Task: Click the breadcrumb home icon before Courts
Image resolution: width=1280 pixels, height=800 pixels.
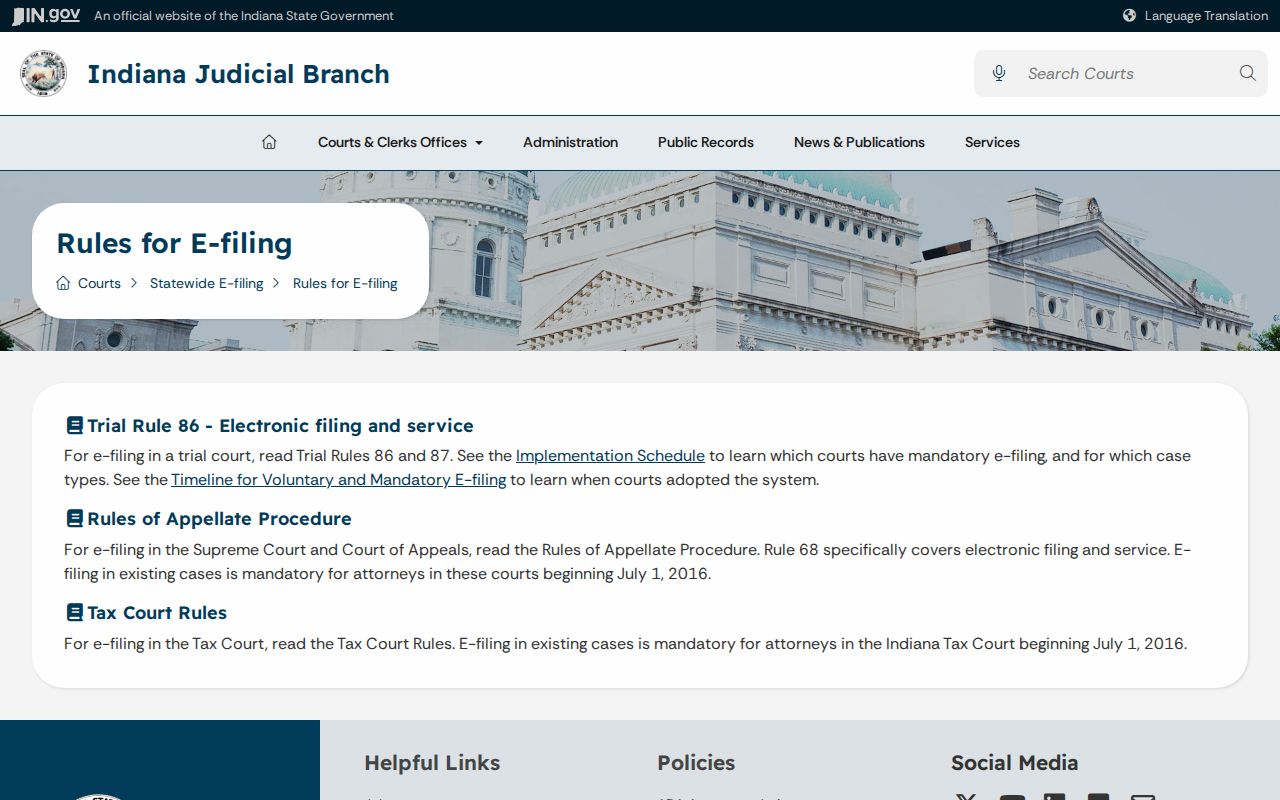Action: tap(63, 283)
